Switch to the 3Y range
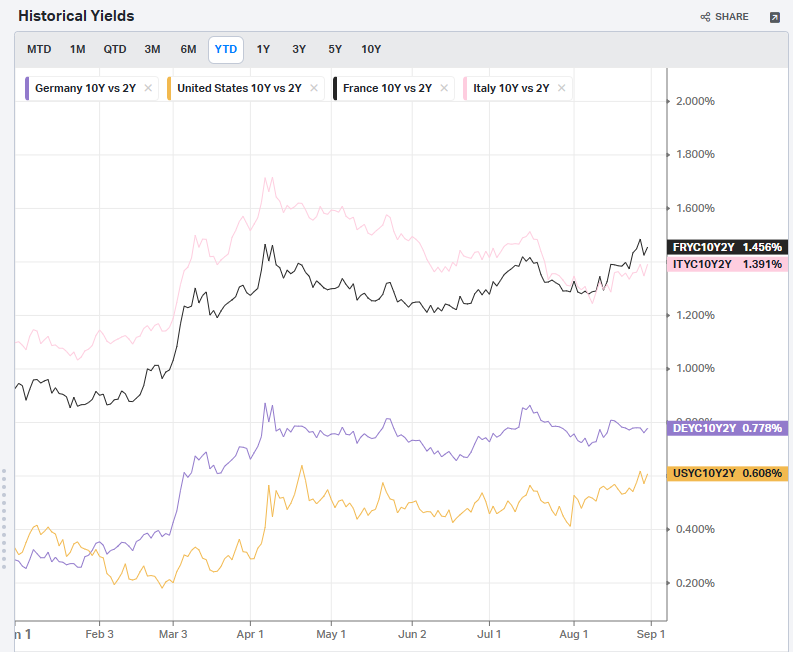Viewport: 793px width, 652px height. tap(299, 50)
